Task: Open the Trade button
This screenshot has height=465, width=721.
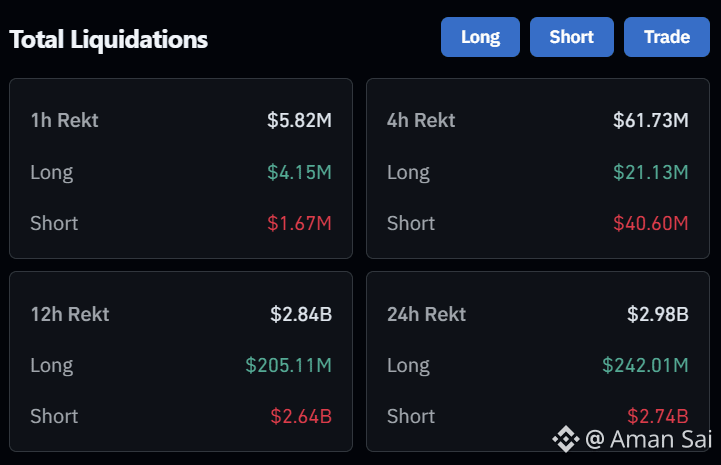Action: coord(667,37)
